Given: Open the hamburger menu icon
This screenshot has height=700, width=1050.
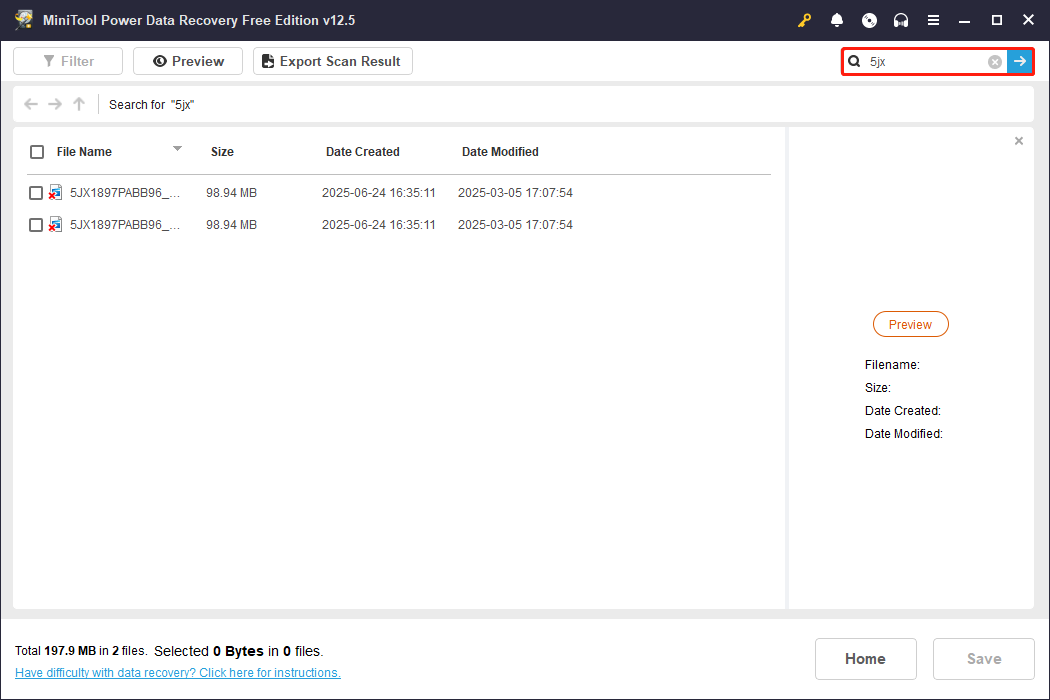Looking at the screenshot, I should tap(933, 20).
